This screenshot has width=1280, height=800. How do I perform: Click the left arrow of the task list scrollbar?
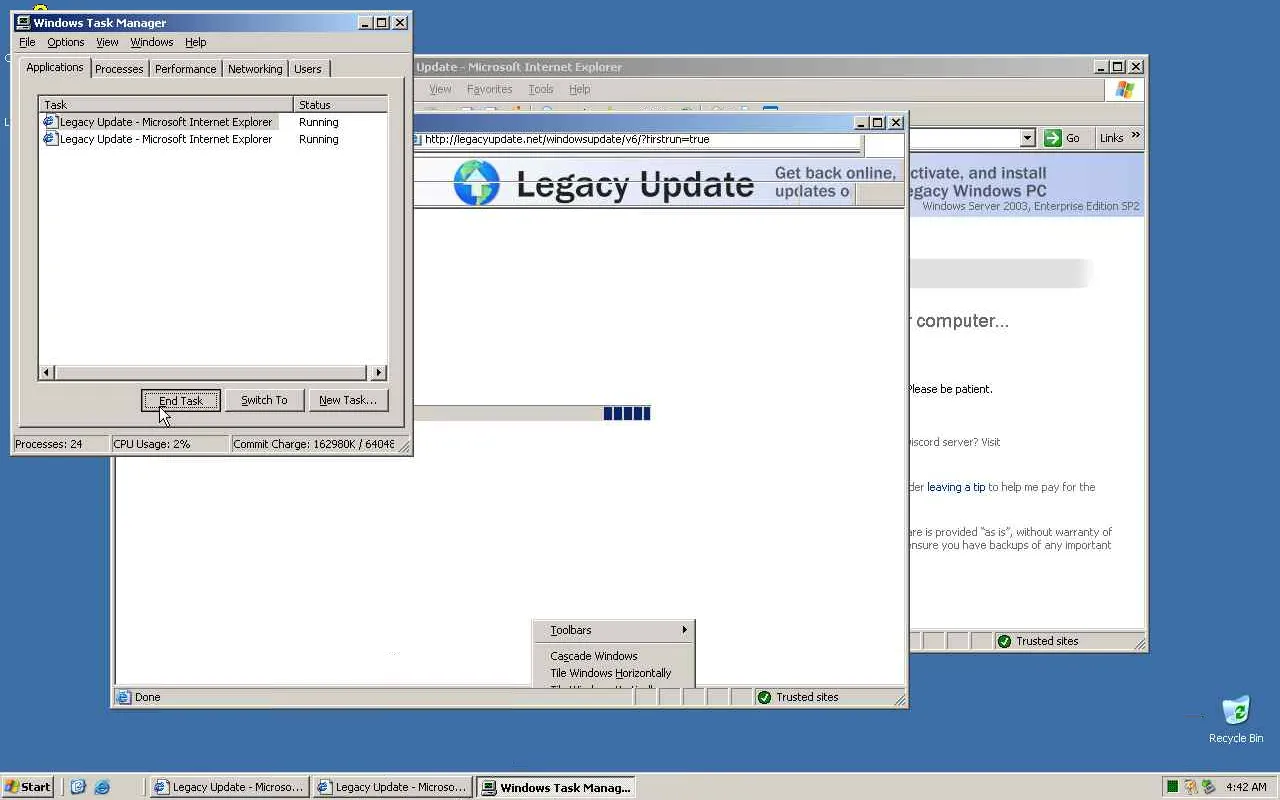pyautogui.click(x=47, y=373)
